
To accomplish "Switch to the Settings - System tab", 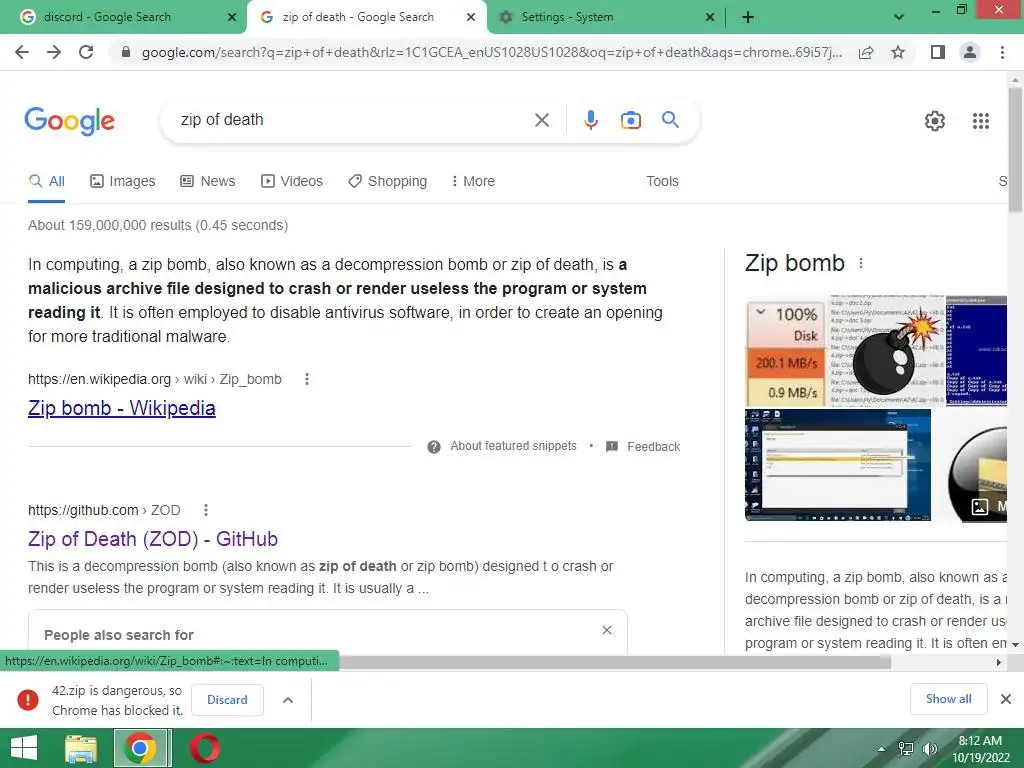I will pyautogui.click(x=604, y=17).
